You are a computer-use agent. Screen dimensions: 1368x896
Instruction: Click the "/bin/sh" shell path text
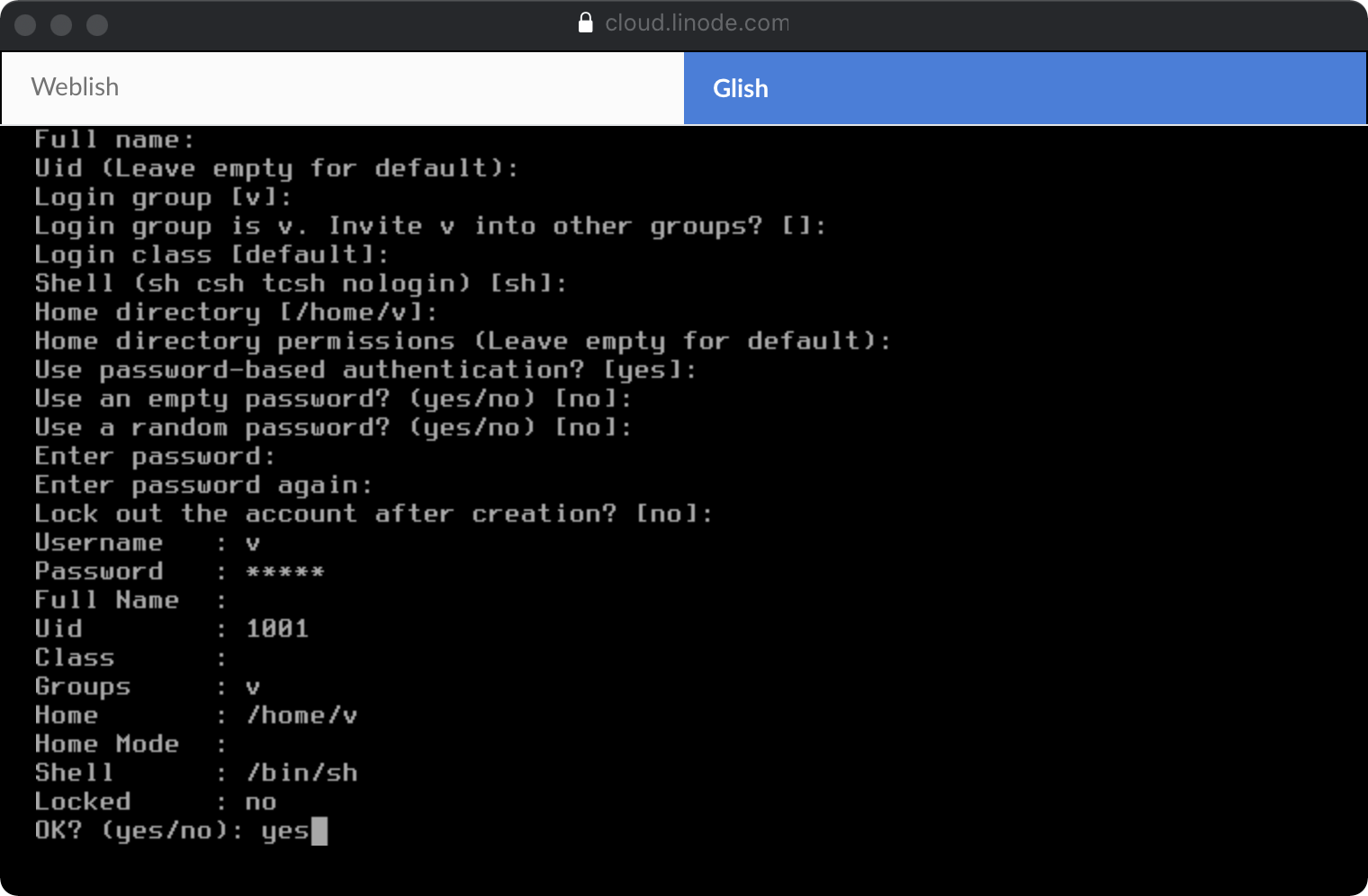pos(301,773)
